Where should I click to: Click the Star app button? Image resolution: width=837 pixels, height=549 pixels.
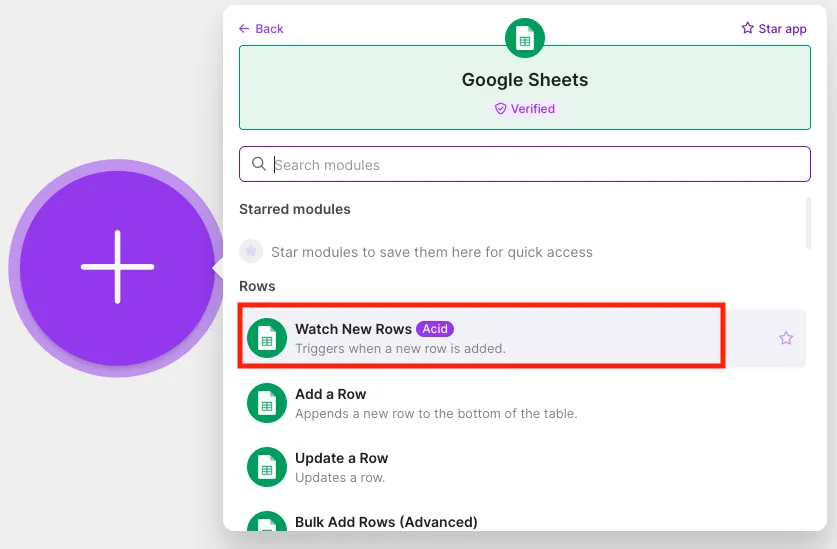[x=773, y=28]
